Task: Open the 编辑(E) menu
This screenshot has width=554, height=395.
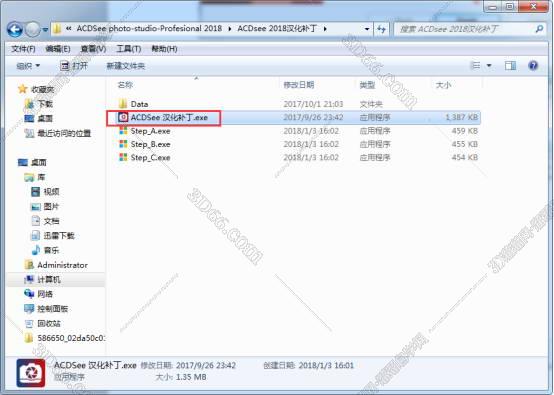Action: coord(58,49)
